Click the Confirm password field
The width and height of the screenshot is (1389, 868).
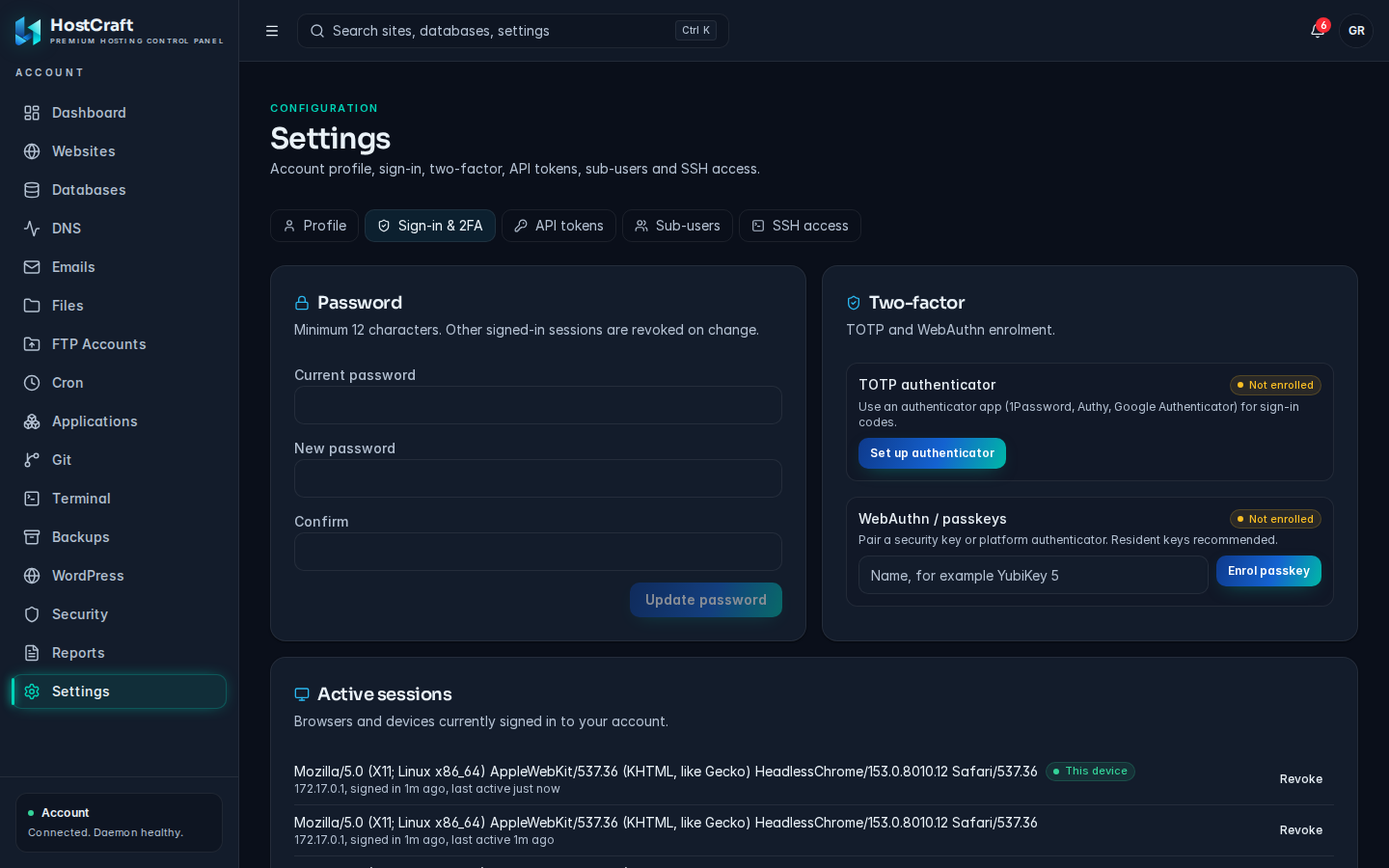(538, 552)
